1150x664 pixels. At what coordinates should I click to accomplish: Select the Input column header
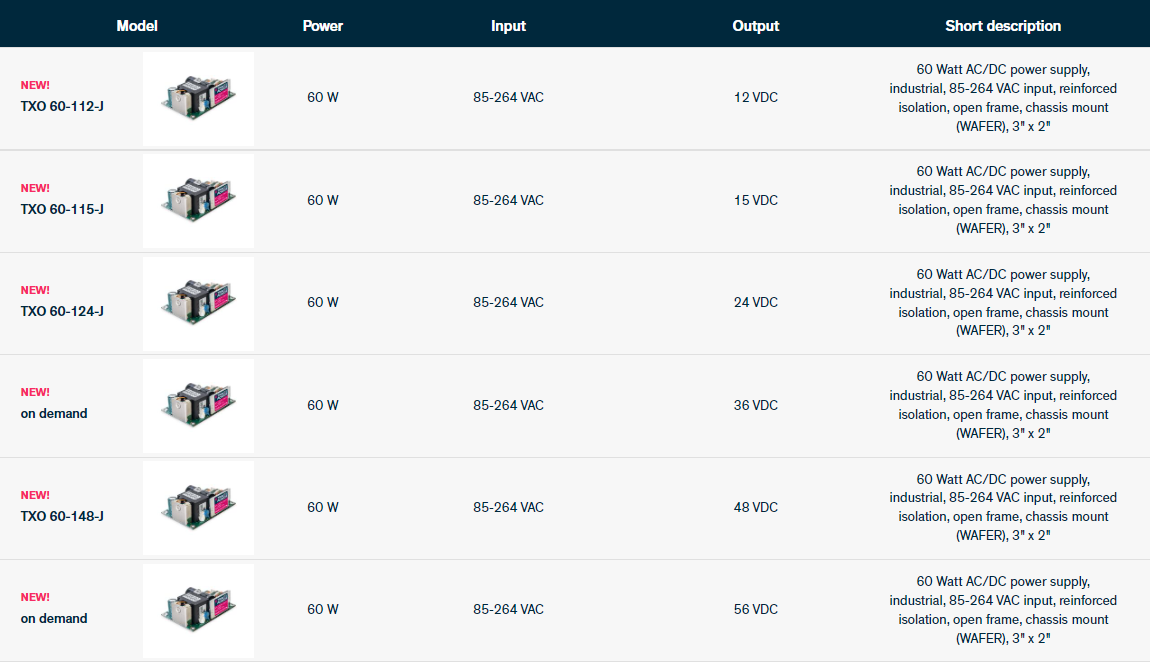[x=508, y=26]
